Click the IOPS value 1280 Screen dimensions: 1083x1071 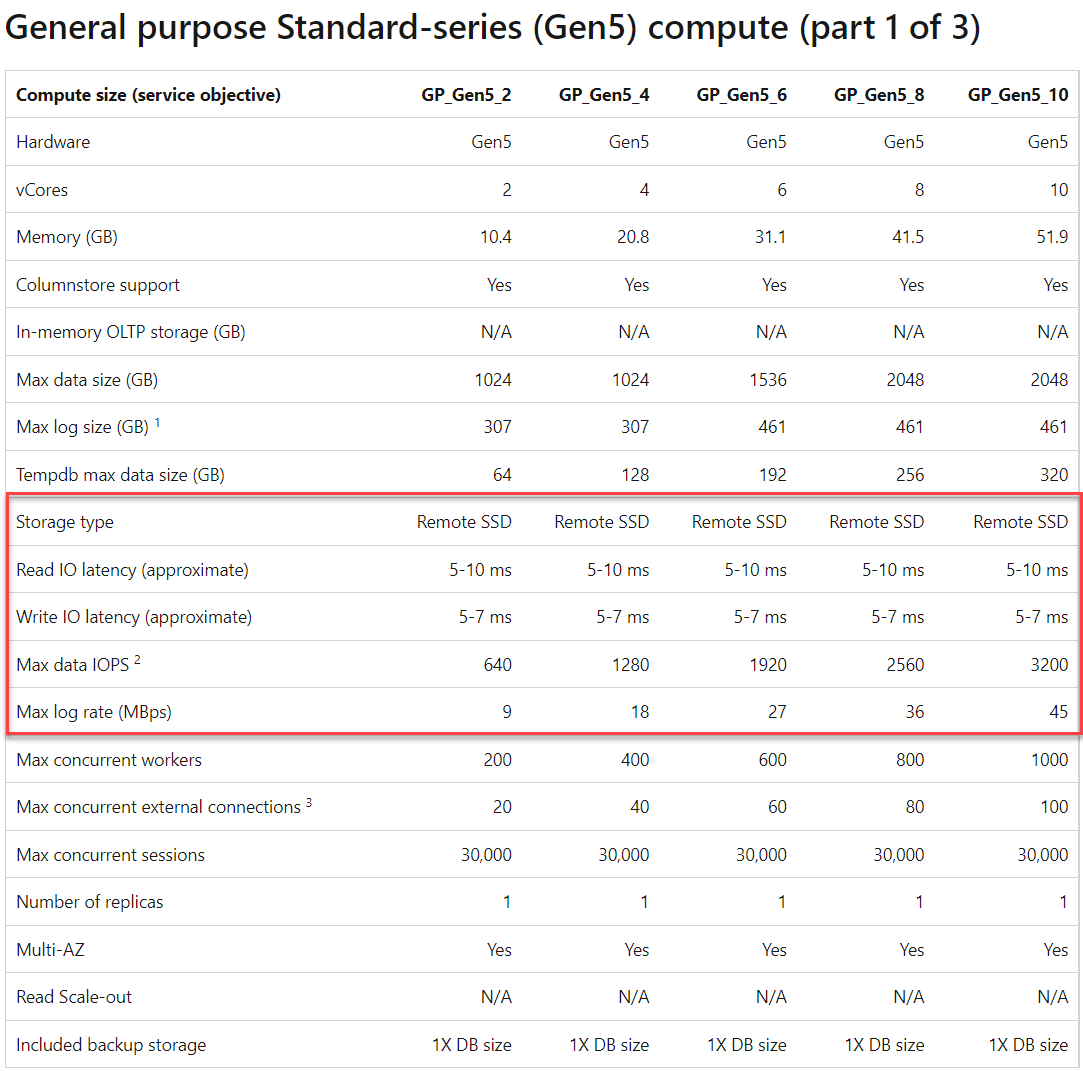pyautogui.click(x=630, y=665)
